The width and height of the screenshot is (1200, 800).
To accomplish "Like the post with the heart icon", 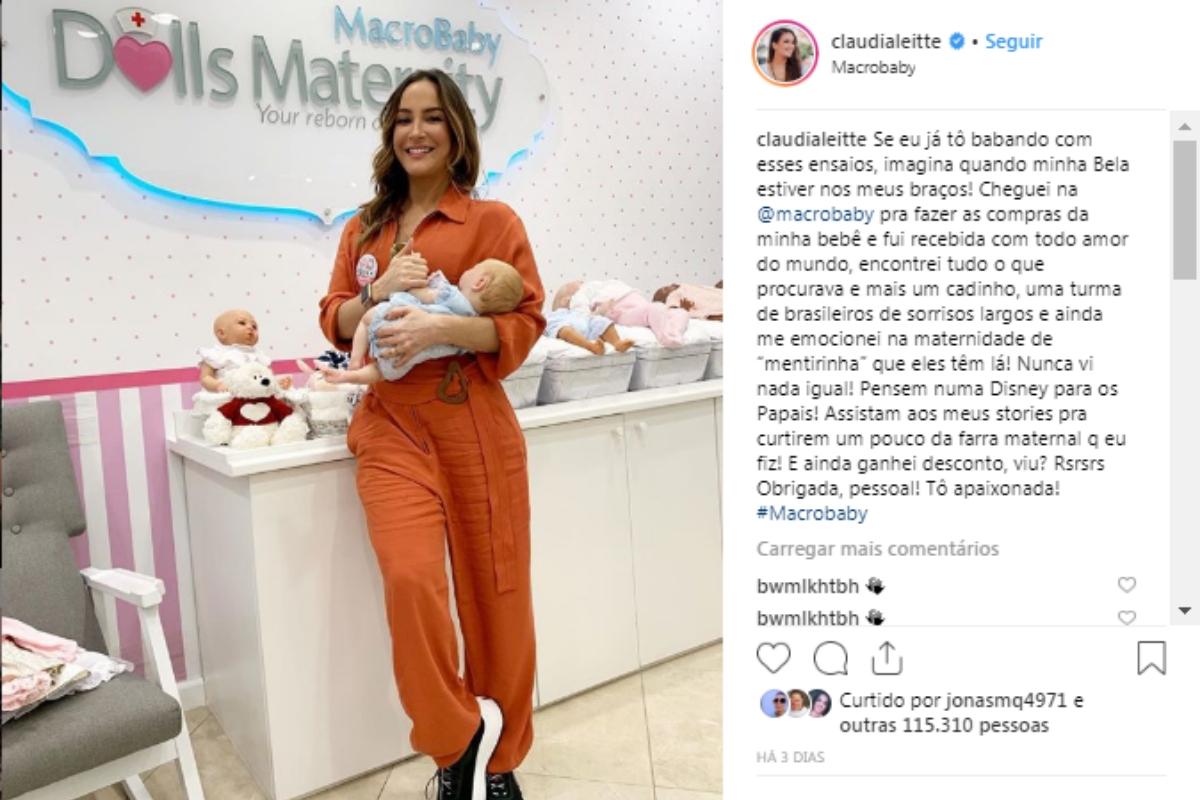I will pyautogui.click(x=773, y=657).
